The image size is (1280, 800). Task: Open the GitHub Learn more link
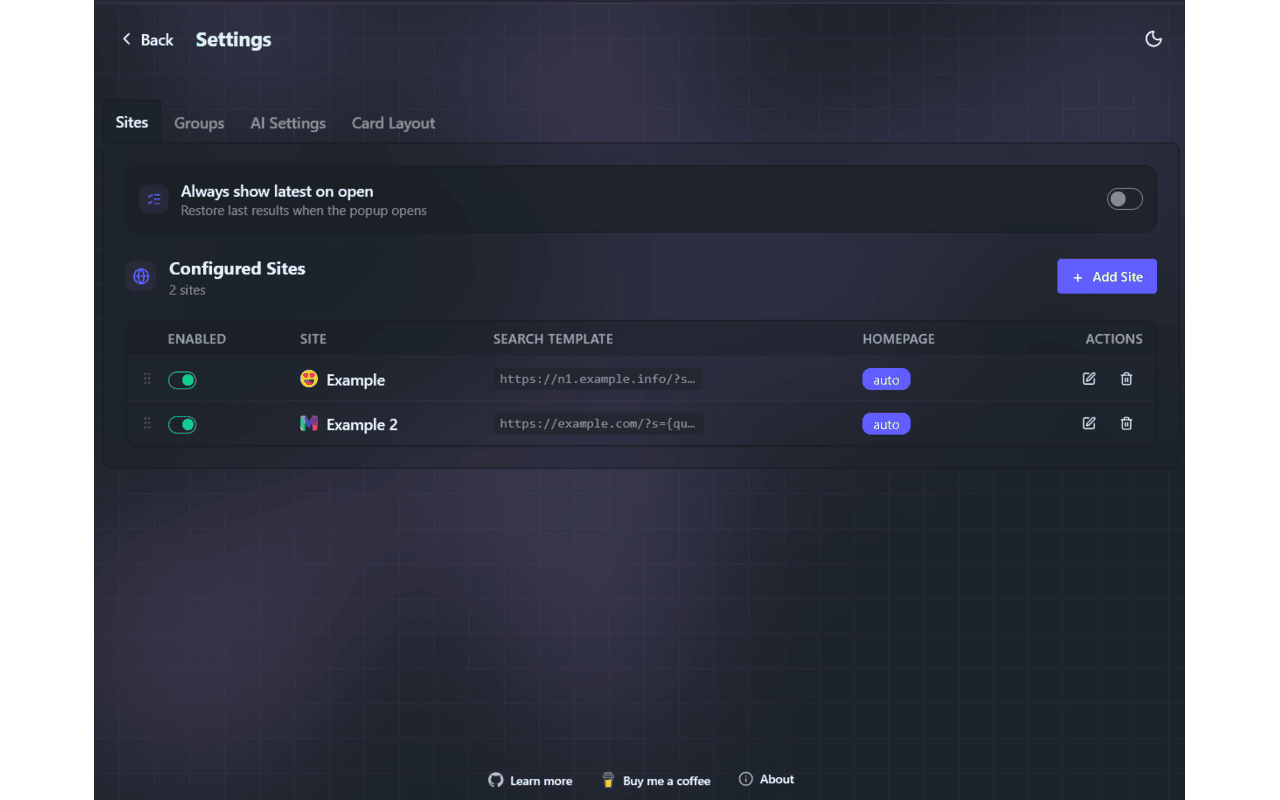point(530,781)
